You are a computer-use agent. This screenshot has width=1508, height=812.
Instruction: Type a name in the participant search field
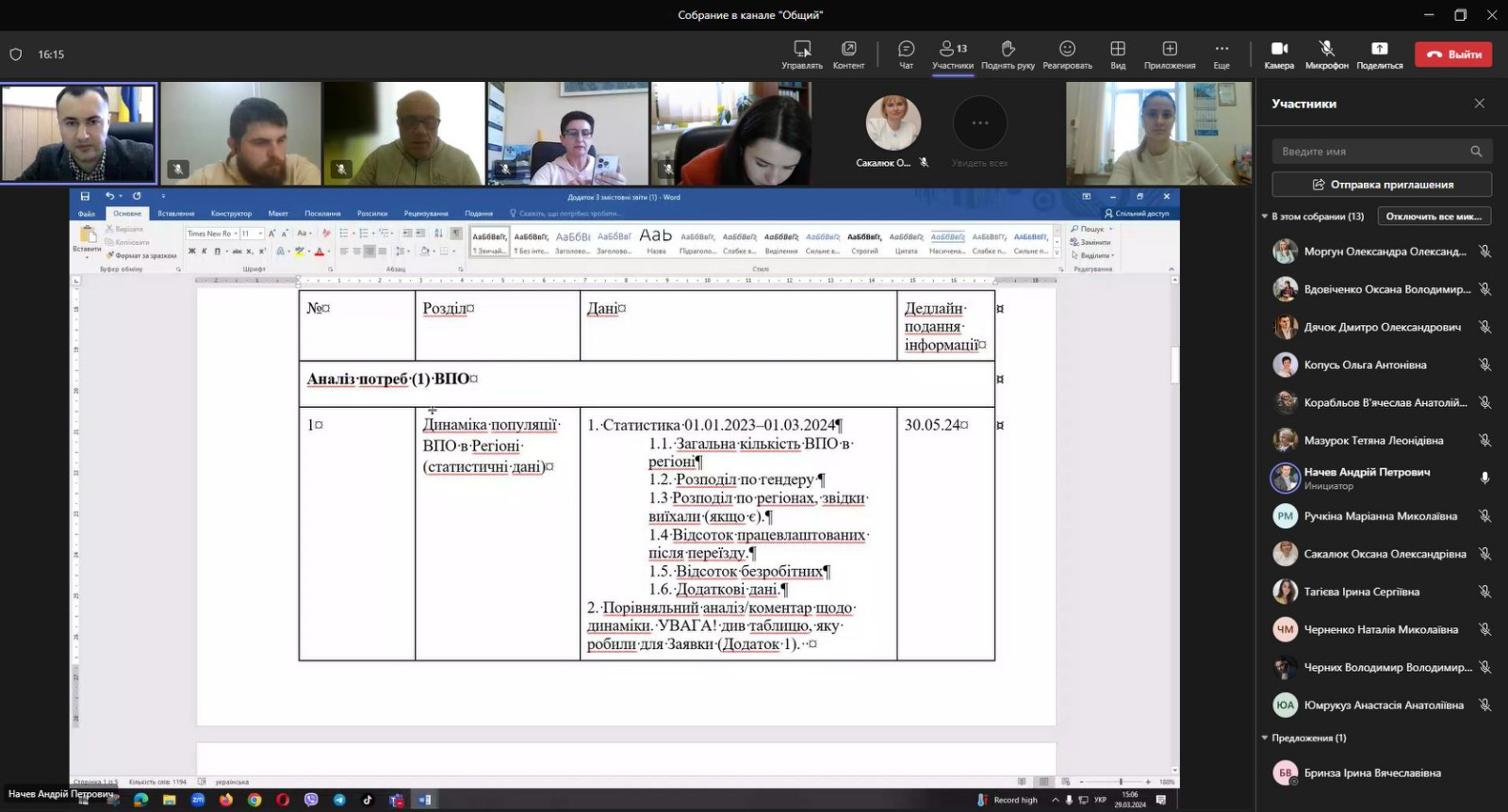[x=1382, y=152]
